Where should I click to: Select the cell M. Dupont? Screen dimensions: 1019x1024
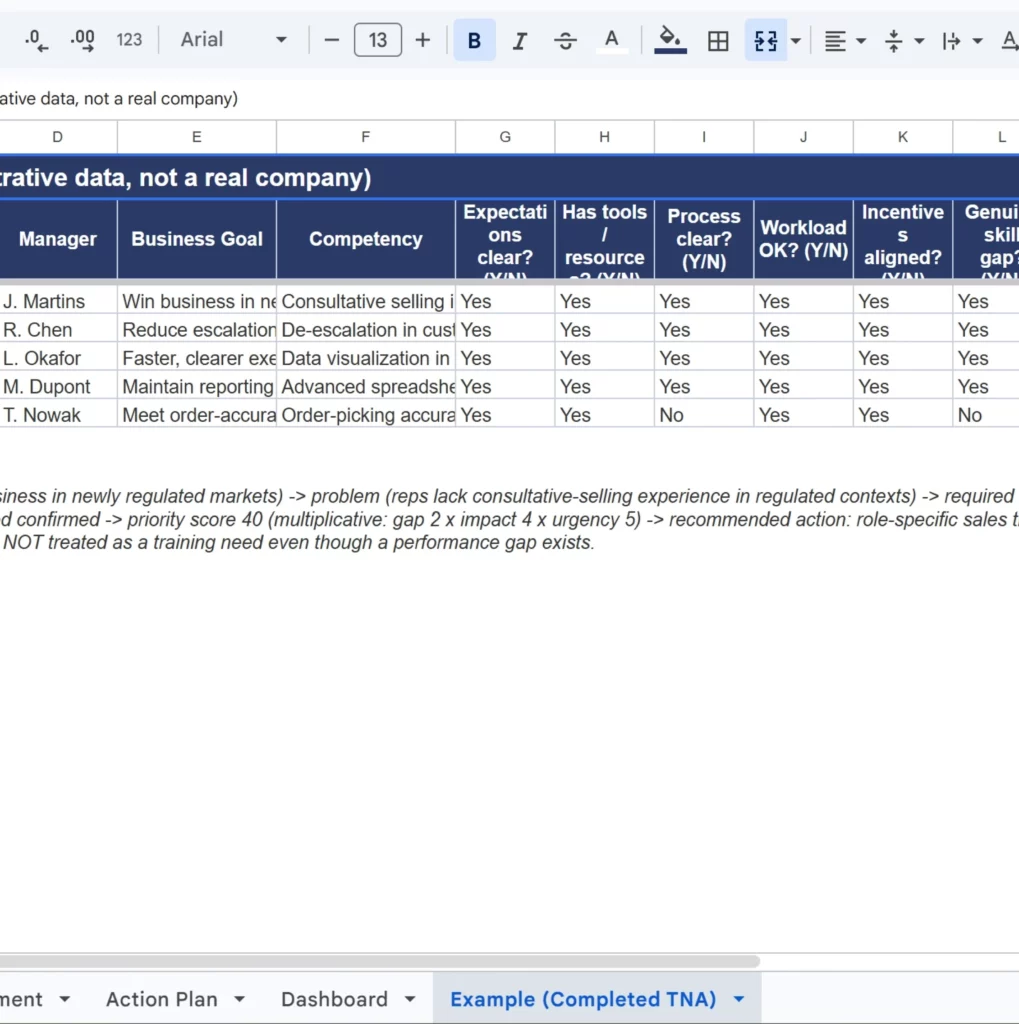point(57,387)
